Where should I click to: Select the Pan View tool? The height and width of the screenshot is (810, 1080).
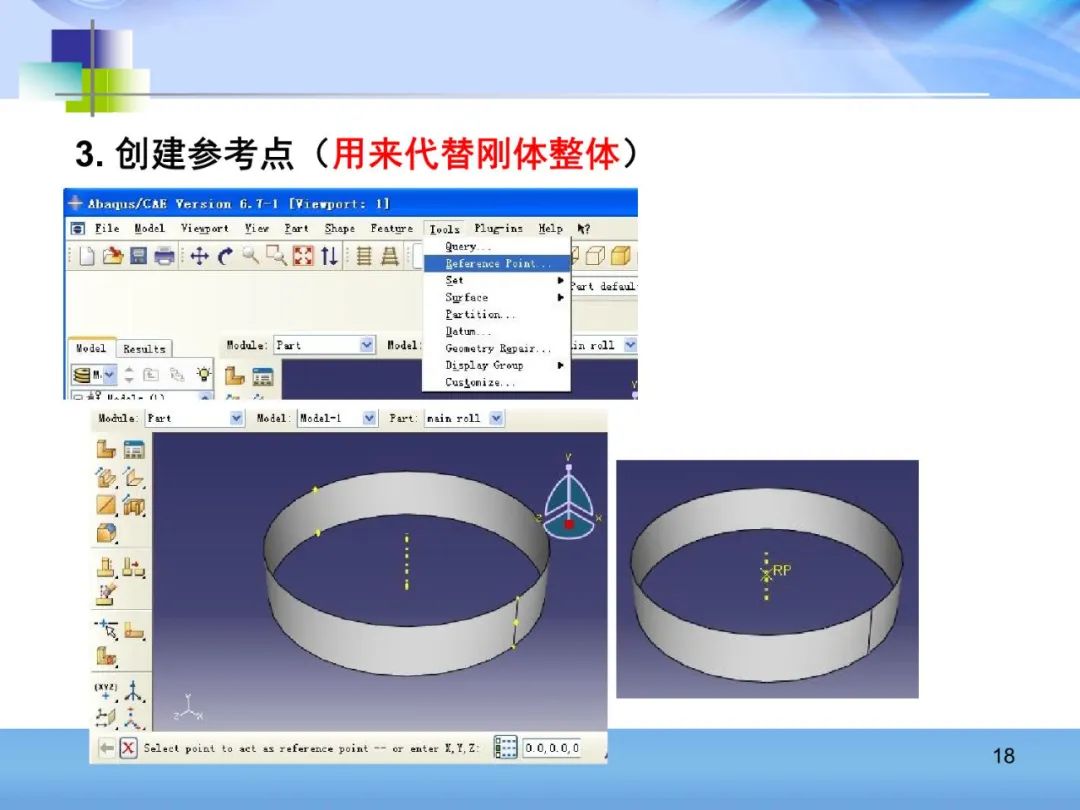(199, 256)
